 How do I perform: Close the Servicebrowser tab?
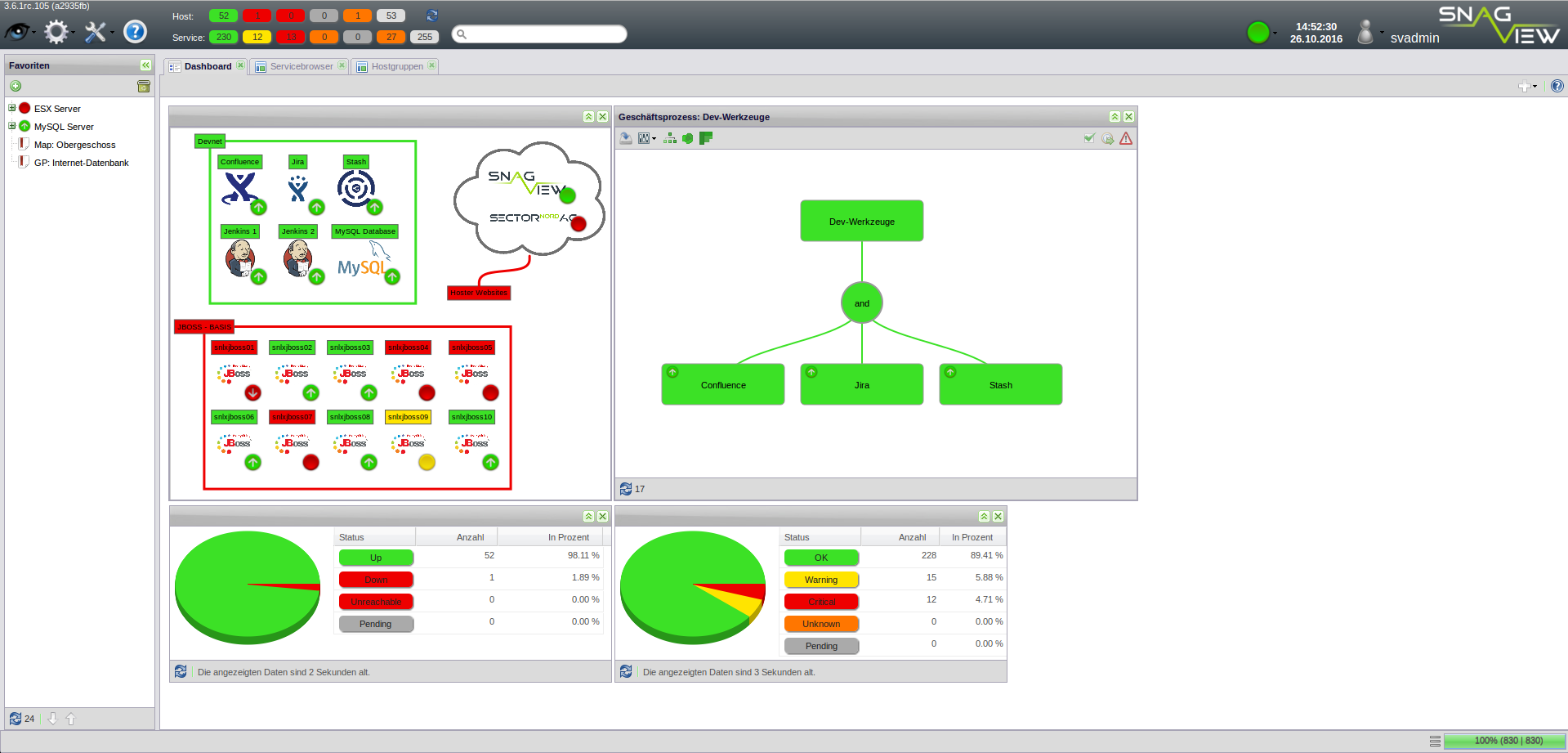pos(342,65)
